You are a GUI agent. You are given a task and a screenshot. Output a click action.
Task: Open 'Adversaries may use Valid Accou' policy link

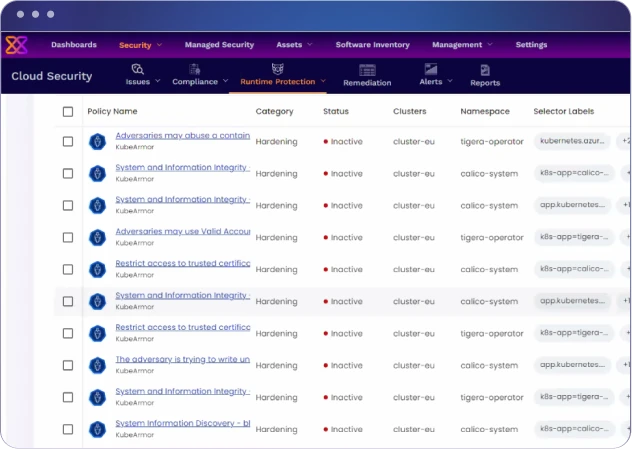(x=183, y=232)
